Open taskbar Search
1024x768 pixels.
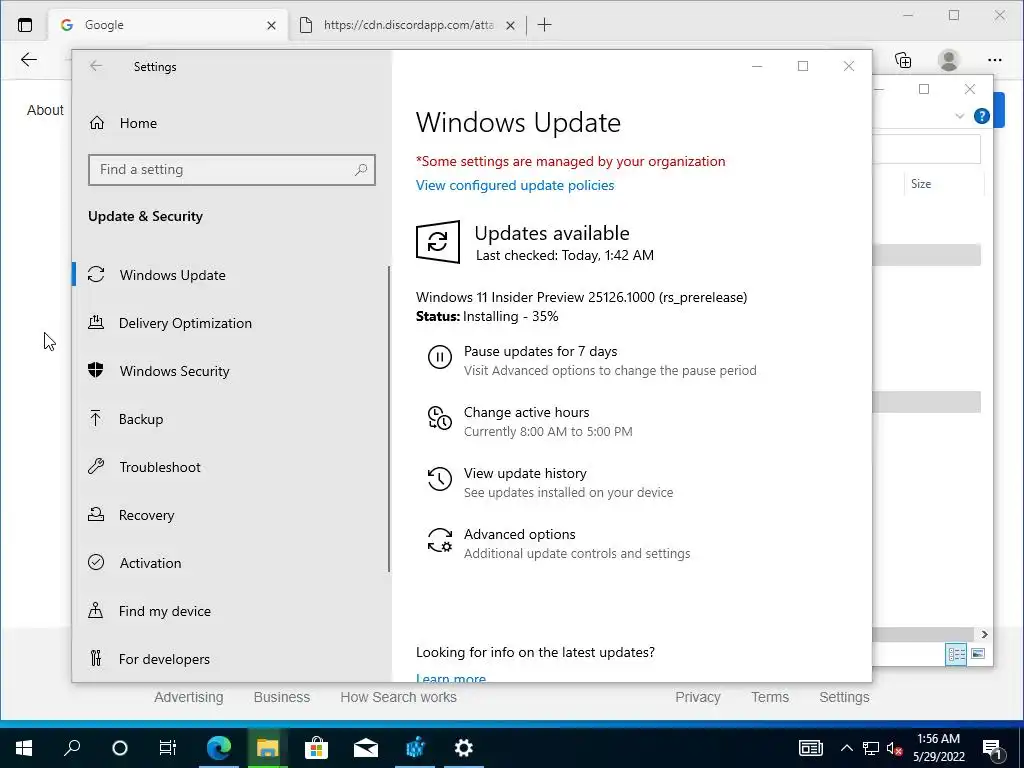coord(72,747)
